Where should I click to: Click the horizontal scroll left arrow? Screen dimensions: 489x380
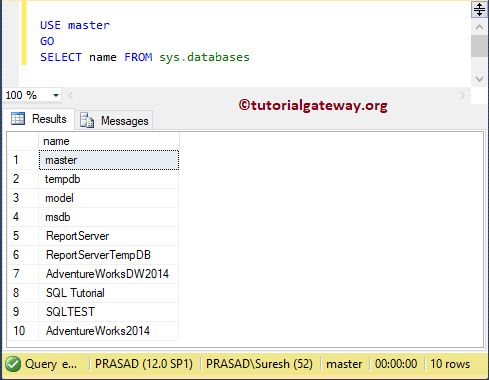(x=70, y=96)
